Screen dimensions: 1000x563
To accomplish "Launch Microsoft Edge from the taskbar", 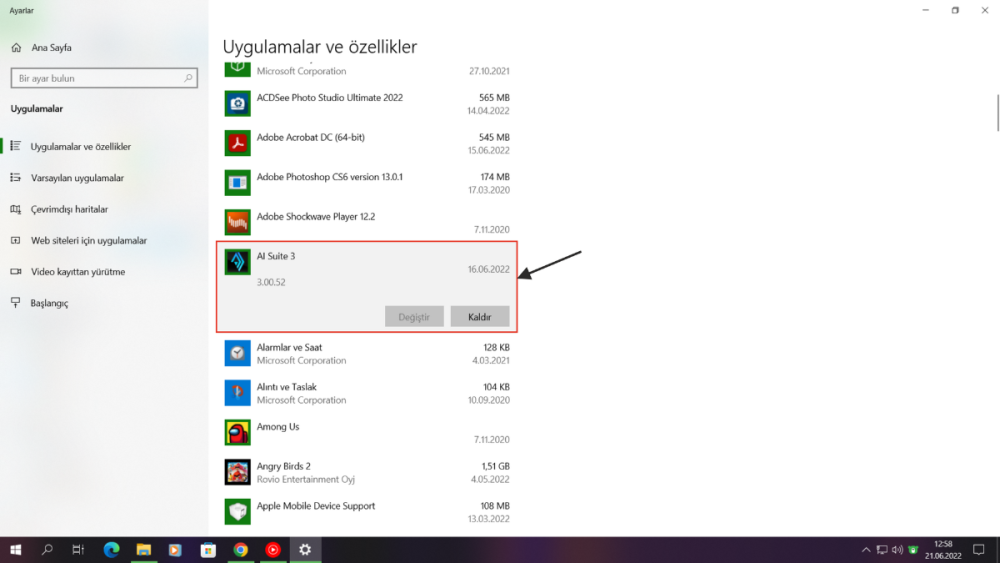I will (112, 550).
